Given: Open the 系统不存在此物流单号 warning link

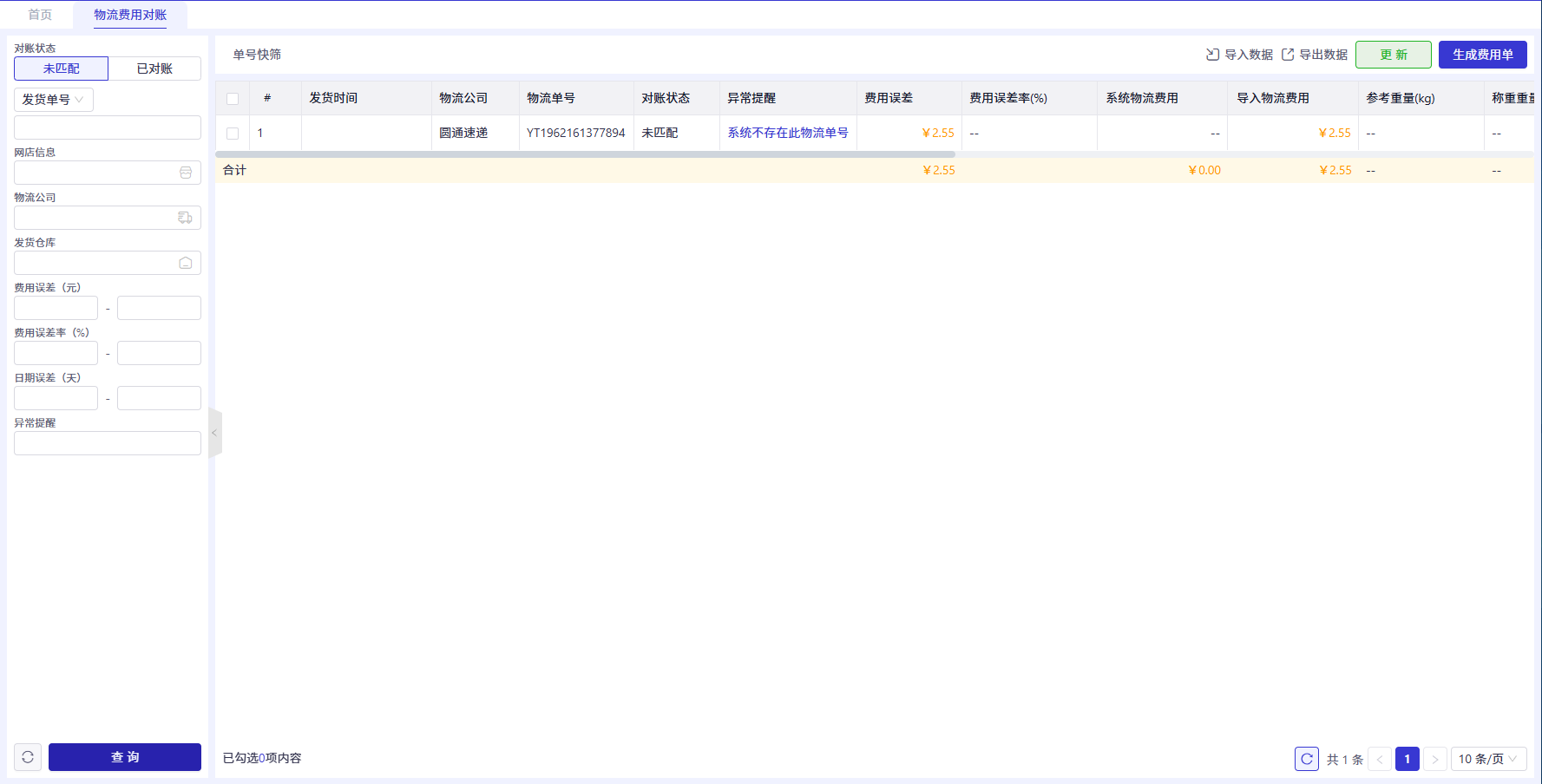Looking at the screenshot, I should [788, 133].
